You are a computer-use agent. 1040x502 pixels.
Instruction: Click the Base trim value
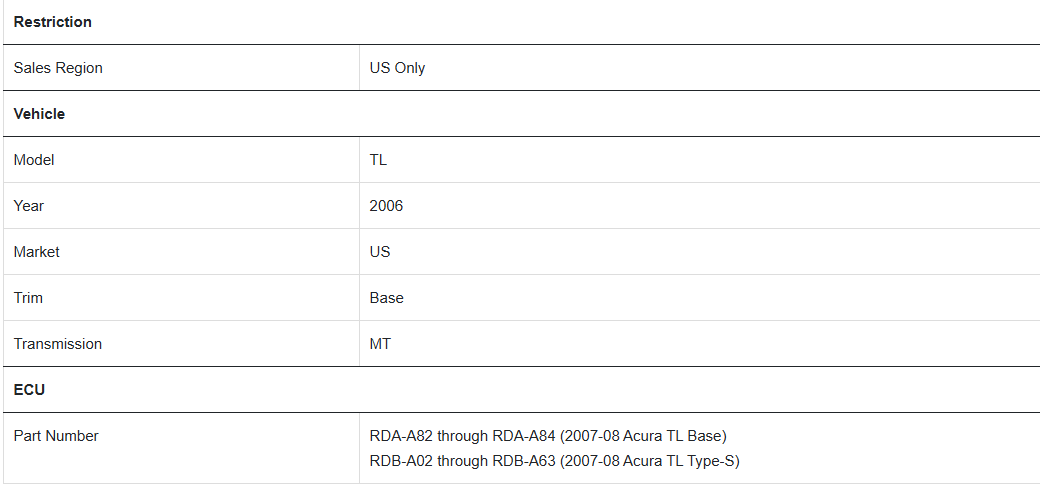(x=387, y=298)
